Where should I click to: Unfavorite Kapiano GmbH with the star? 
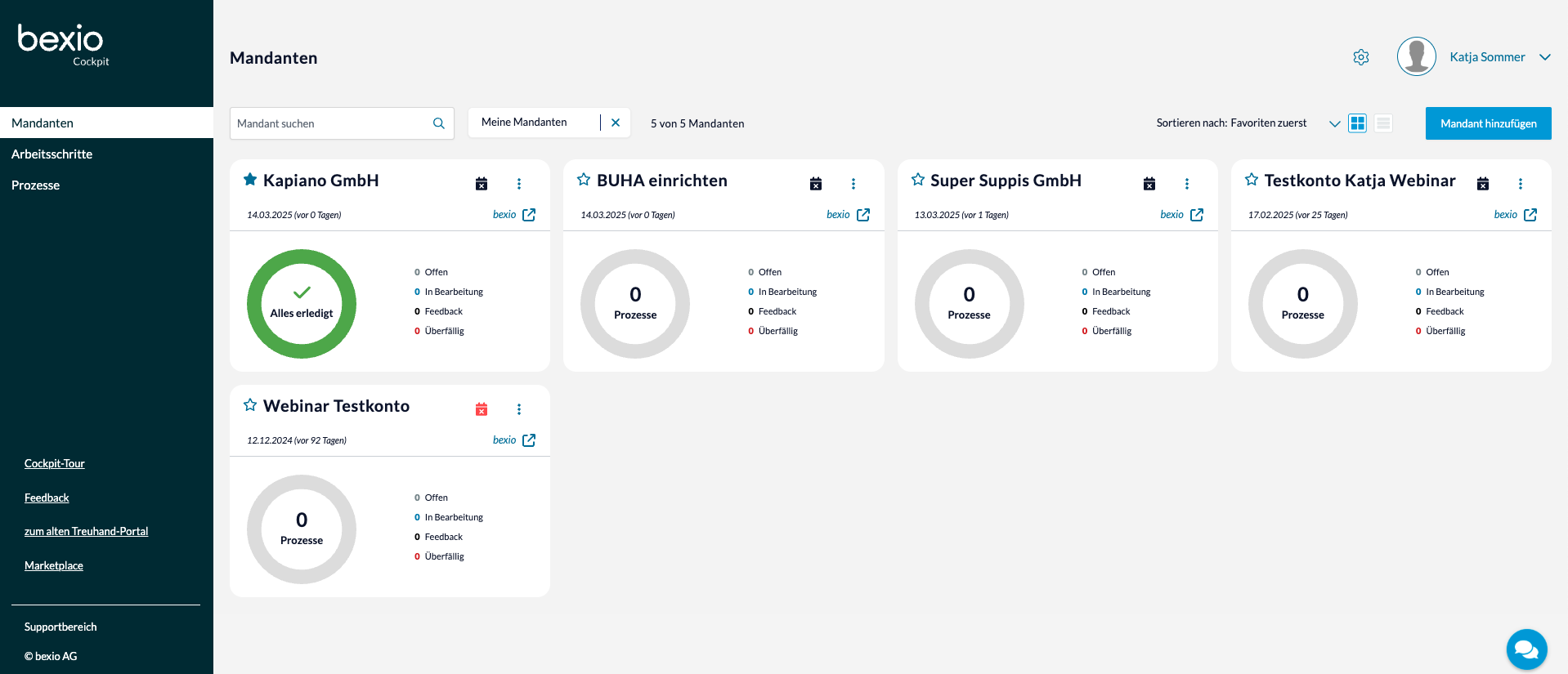click(250, 180)
